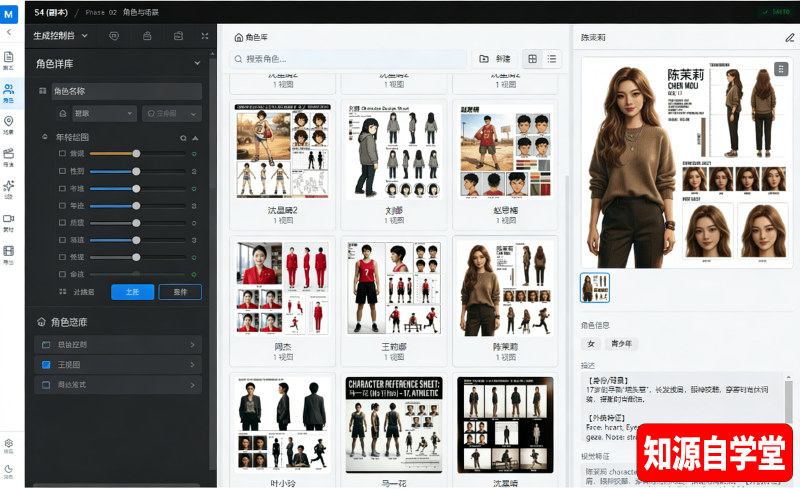The width and height of the screenshot is (800, 489).
Task: Click the blue generate button
Action: [x=132, y=292]
